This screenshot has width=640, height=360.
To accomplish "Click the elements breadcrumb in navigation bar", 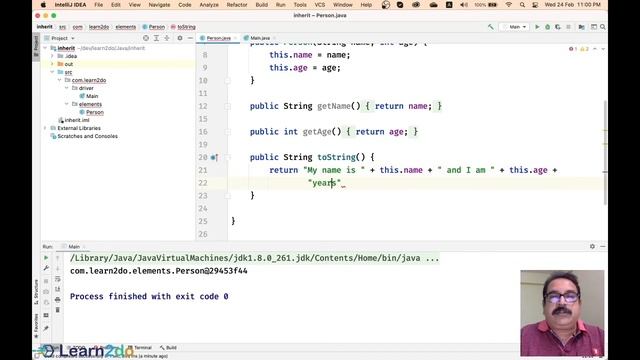I will pos(125,27).
